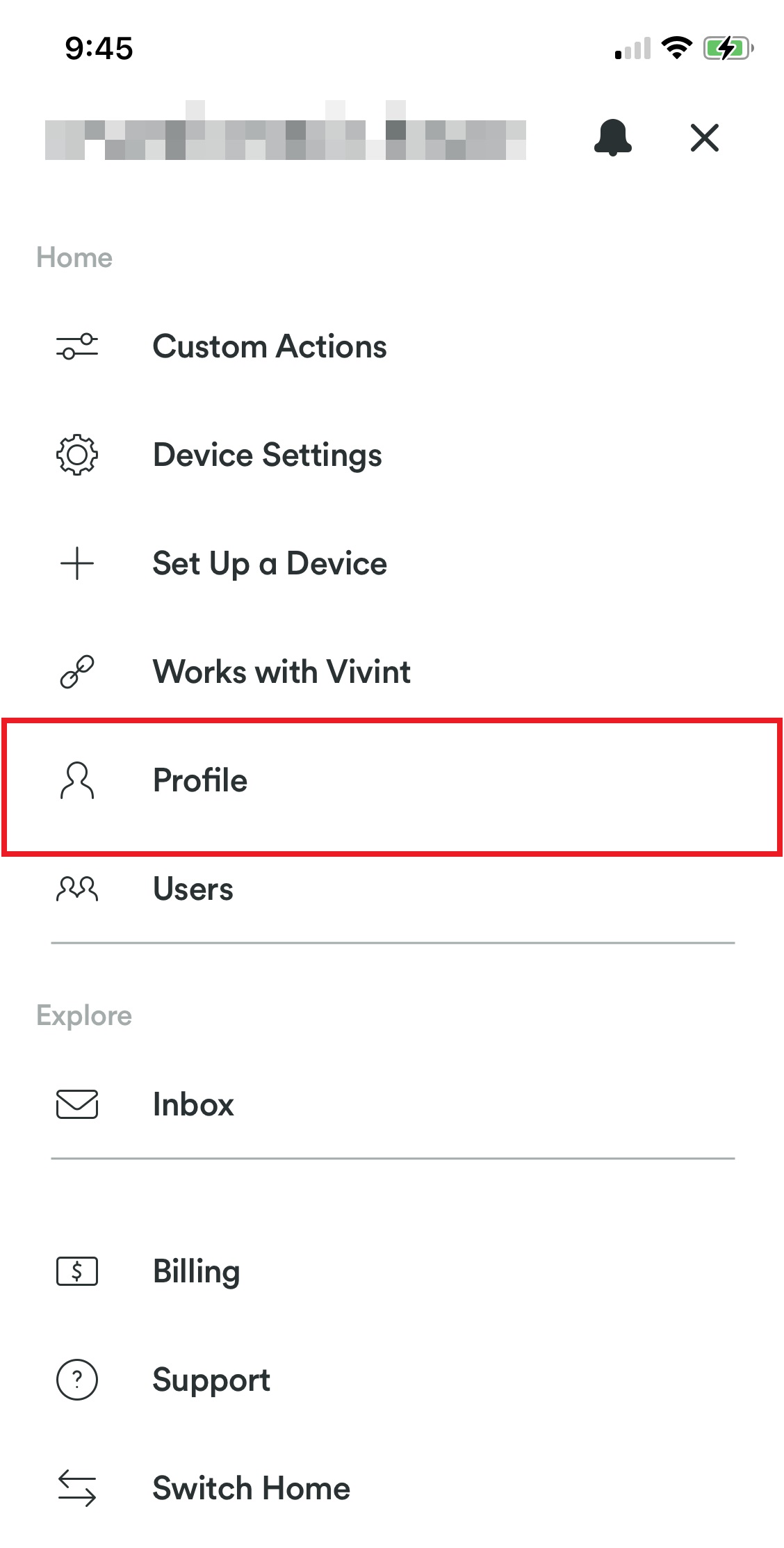Close the menu with the X
The height and width of the screenshot is (1548, 784).
tap(705, 138)
